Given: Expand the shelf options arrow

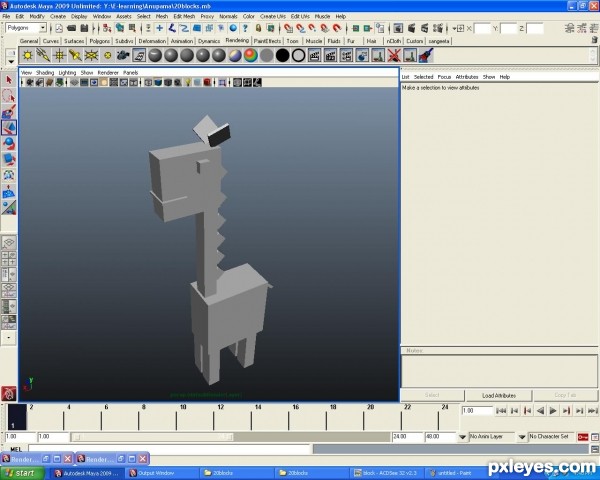Looking at the screenshot, I should click(x=11, y=61).
